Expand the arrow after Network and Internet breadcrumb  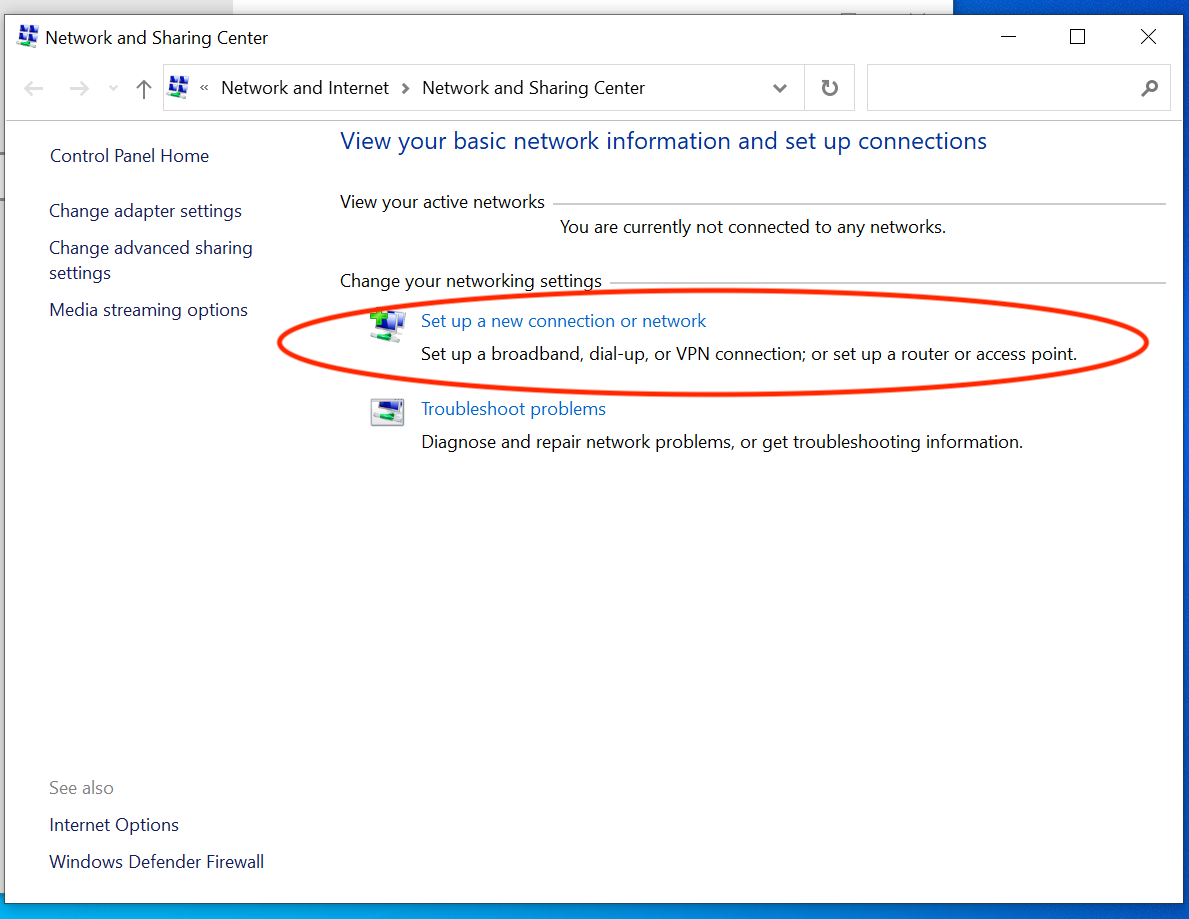pyautogui.click(x=406, y=88)
